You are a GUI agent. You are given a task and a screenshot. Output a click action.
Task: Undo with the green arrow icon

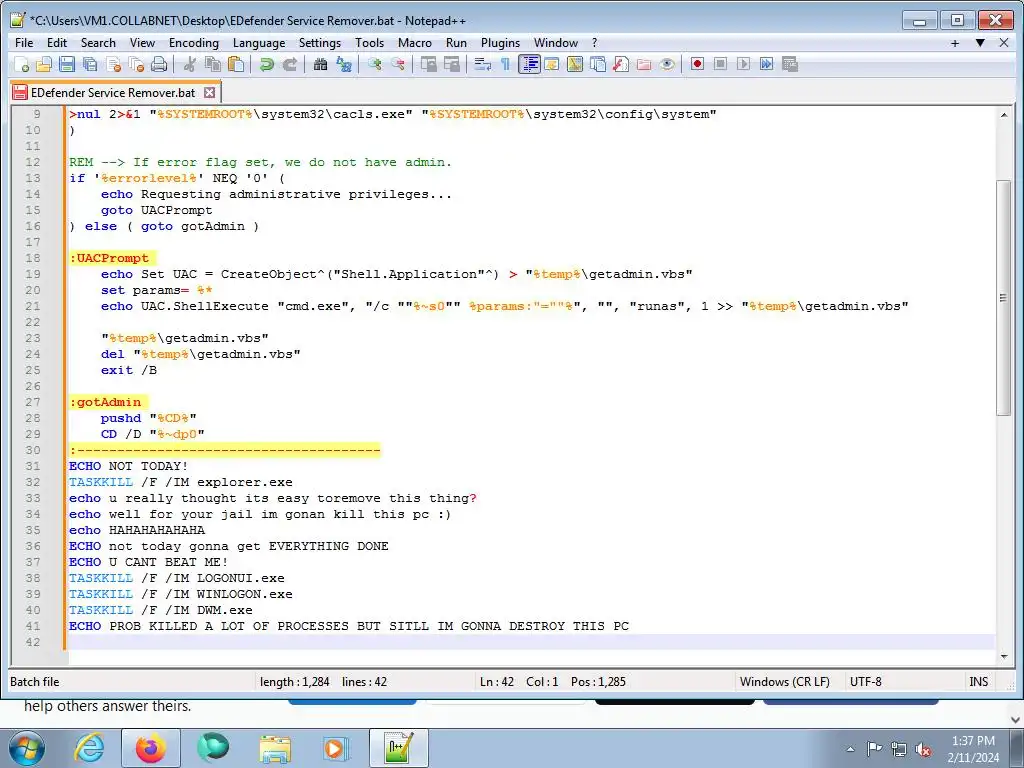(x=266, y=64)
